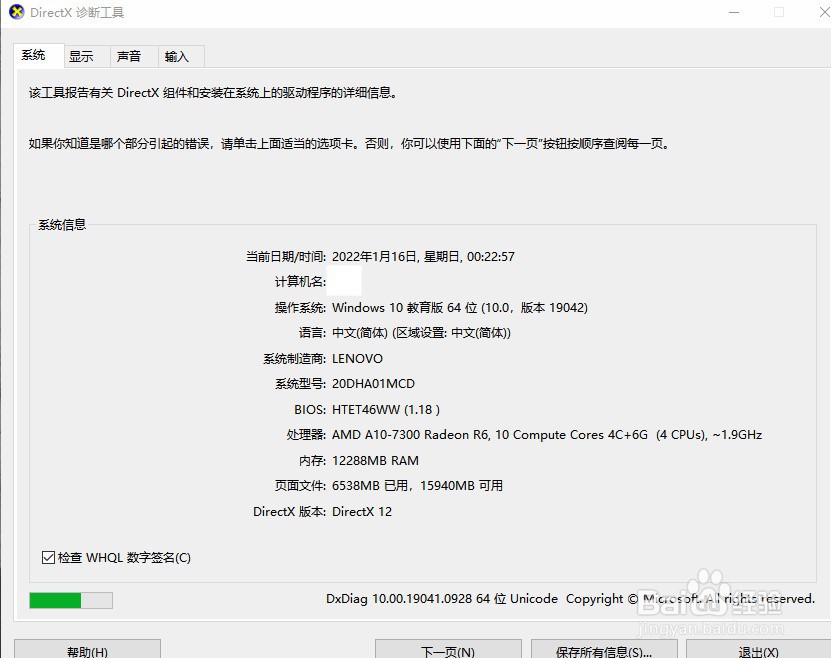Viewport: 831px width, 658px height.
Task: Switch to the 显示 tab
Action: tap(84, 56)
